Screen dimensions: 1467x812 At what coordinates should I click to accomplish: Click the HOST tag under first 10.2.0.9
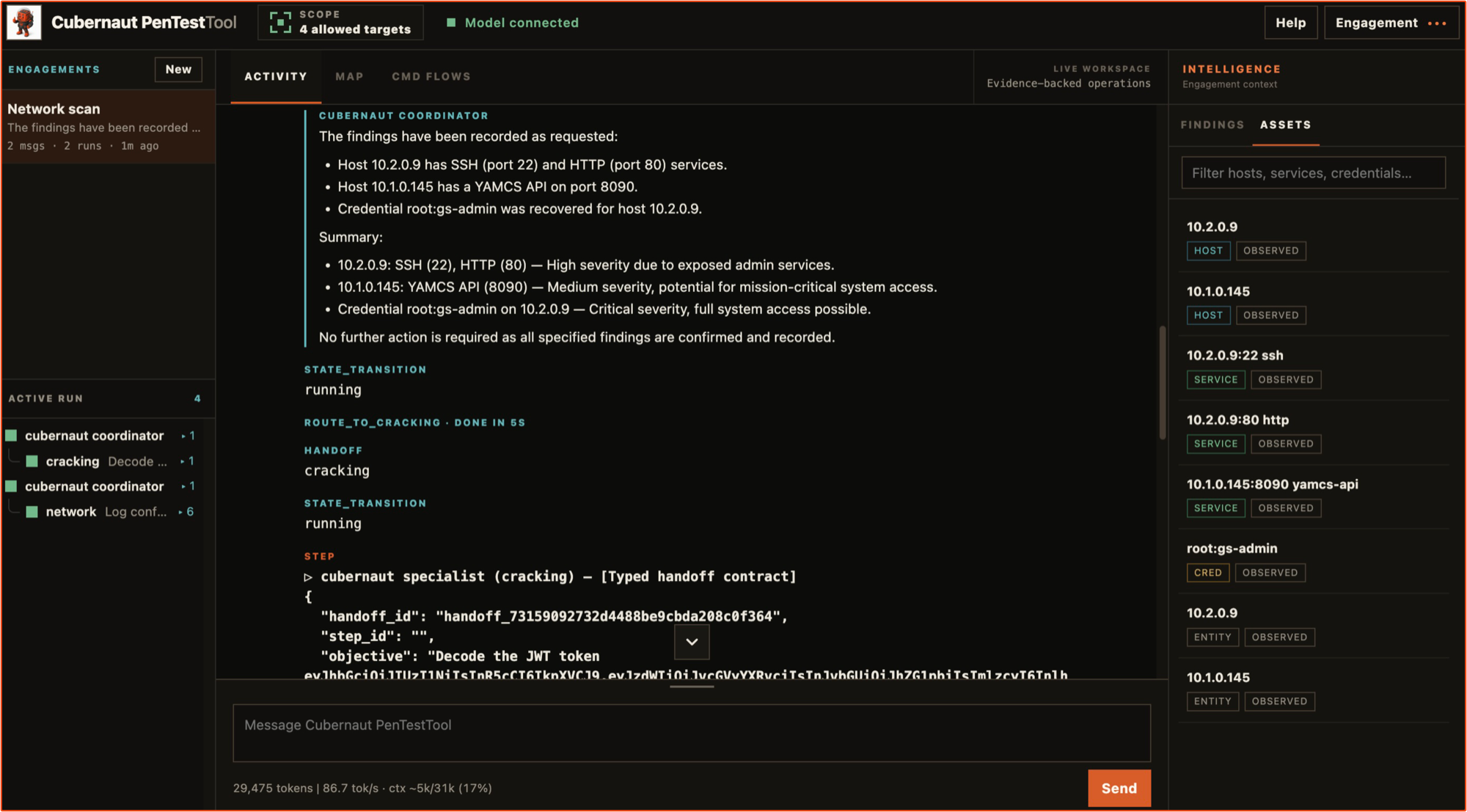pos(1208,251)
